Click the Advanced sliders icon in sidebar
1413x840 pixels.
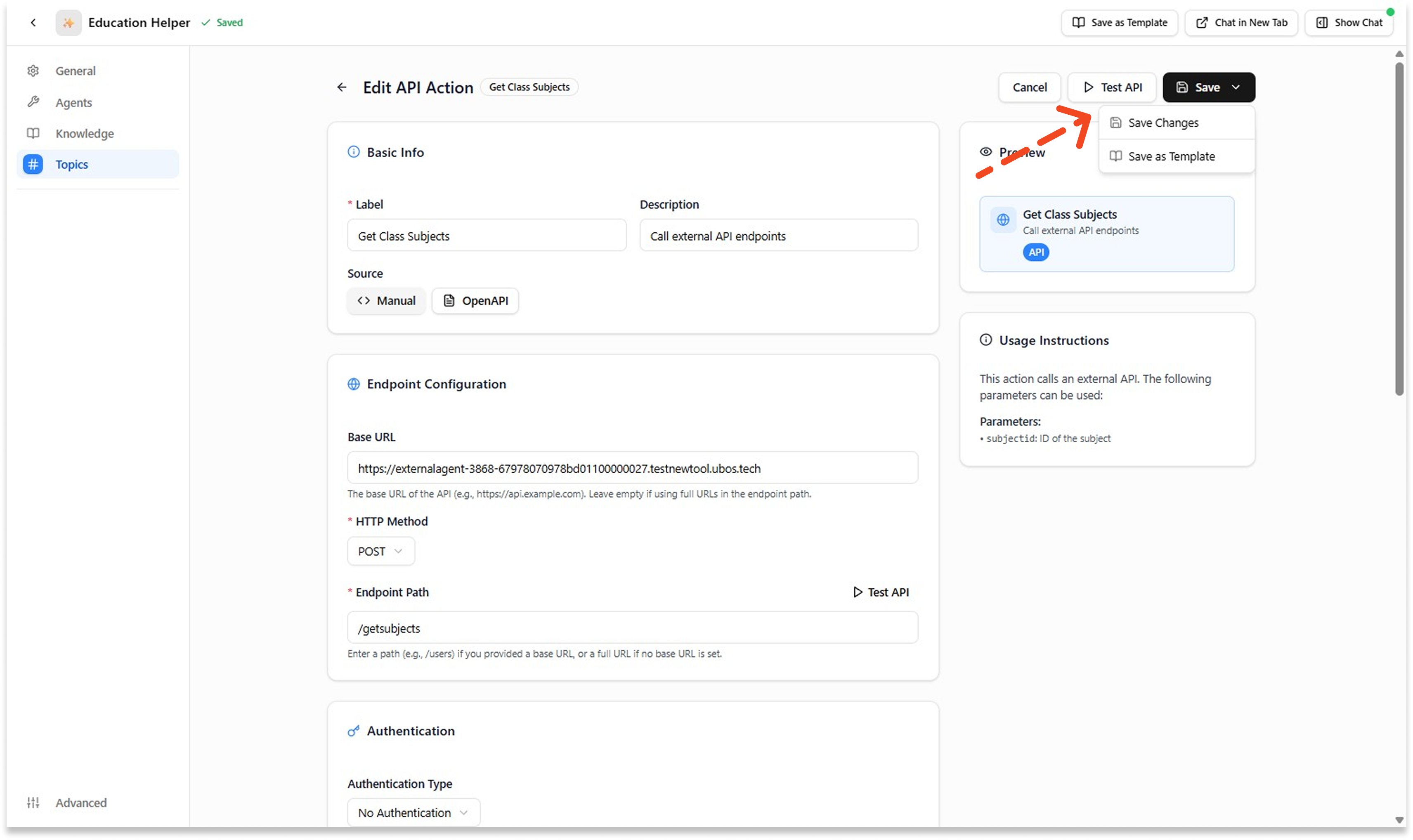pos(33,802)
